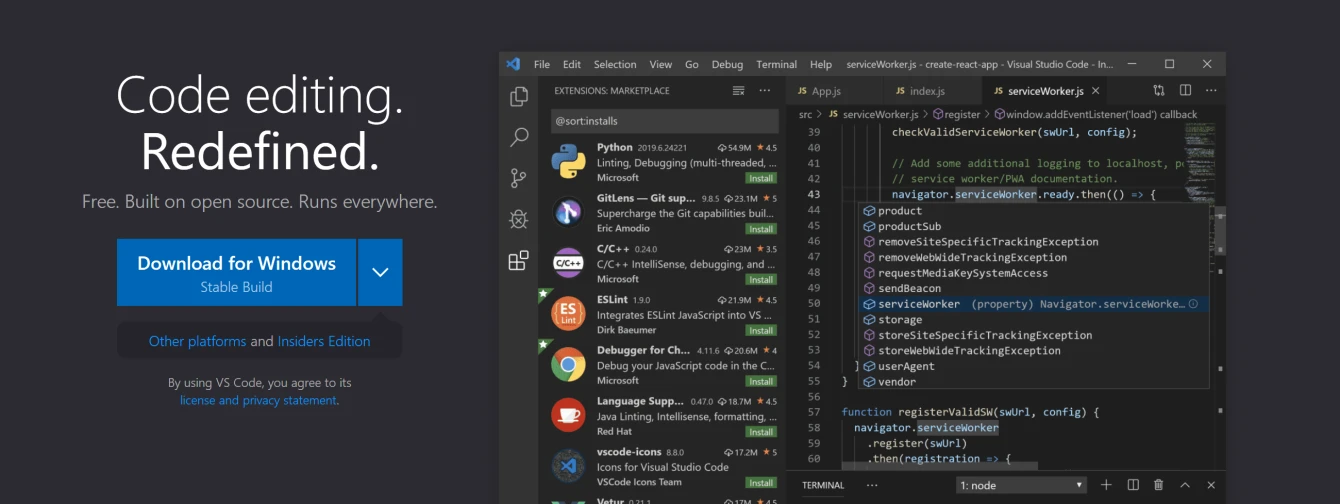Viewport: 1340px width, 504px height.
Task: Open editor more actions ellipsis
Action: [1211, 91]
